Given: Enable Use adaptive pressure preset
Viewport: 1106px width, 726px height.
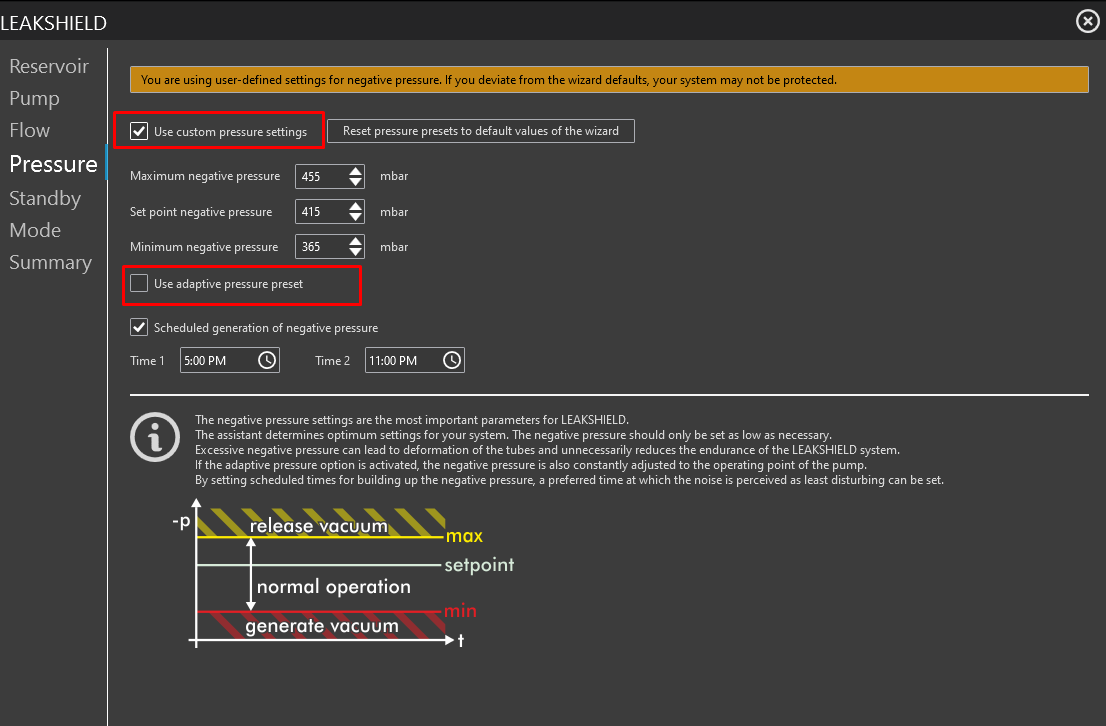Looking at the screenshot, I should [x=139, y=284].
